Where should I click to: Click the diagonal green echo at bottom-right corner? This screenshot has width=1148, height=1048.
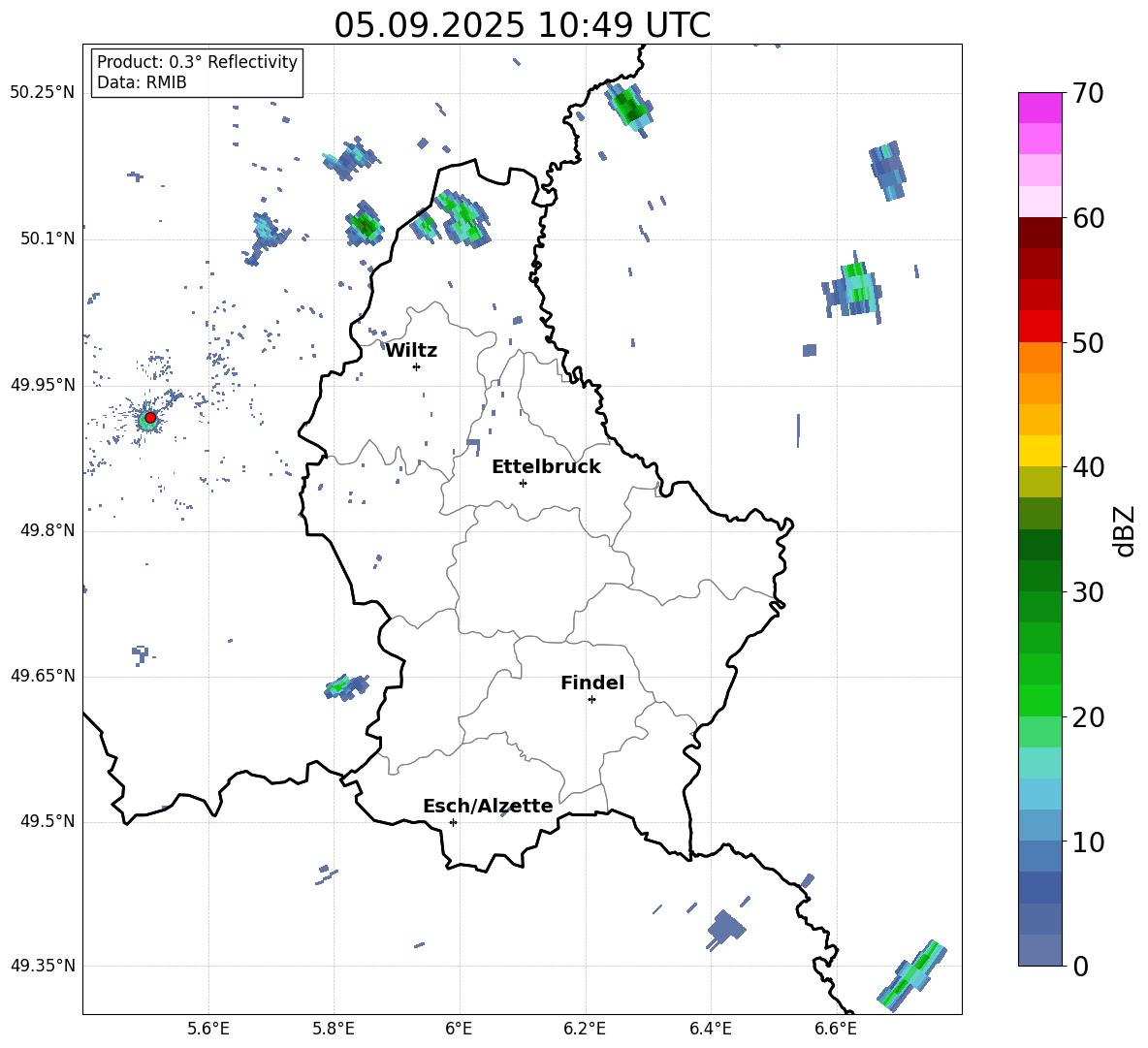point(912,973)
